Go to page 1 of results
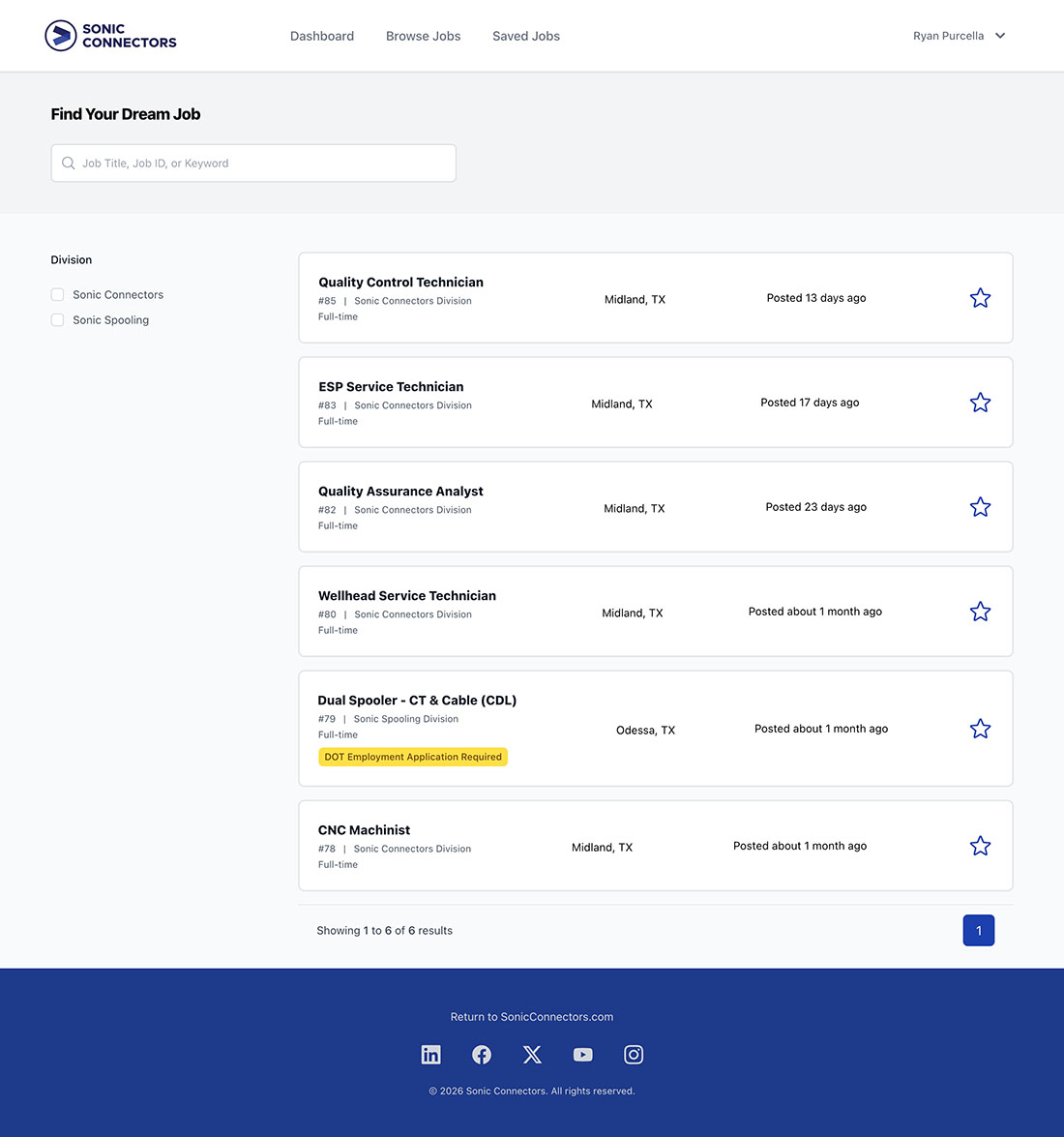Screen dimensions: 1064x1137 (x=978, y=931)
